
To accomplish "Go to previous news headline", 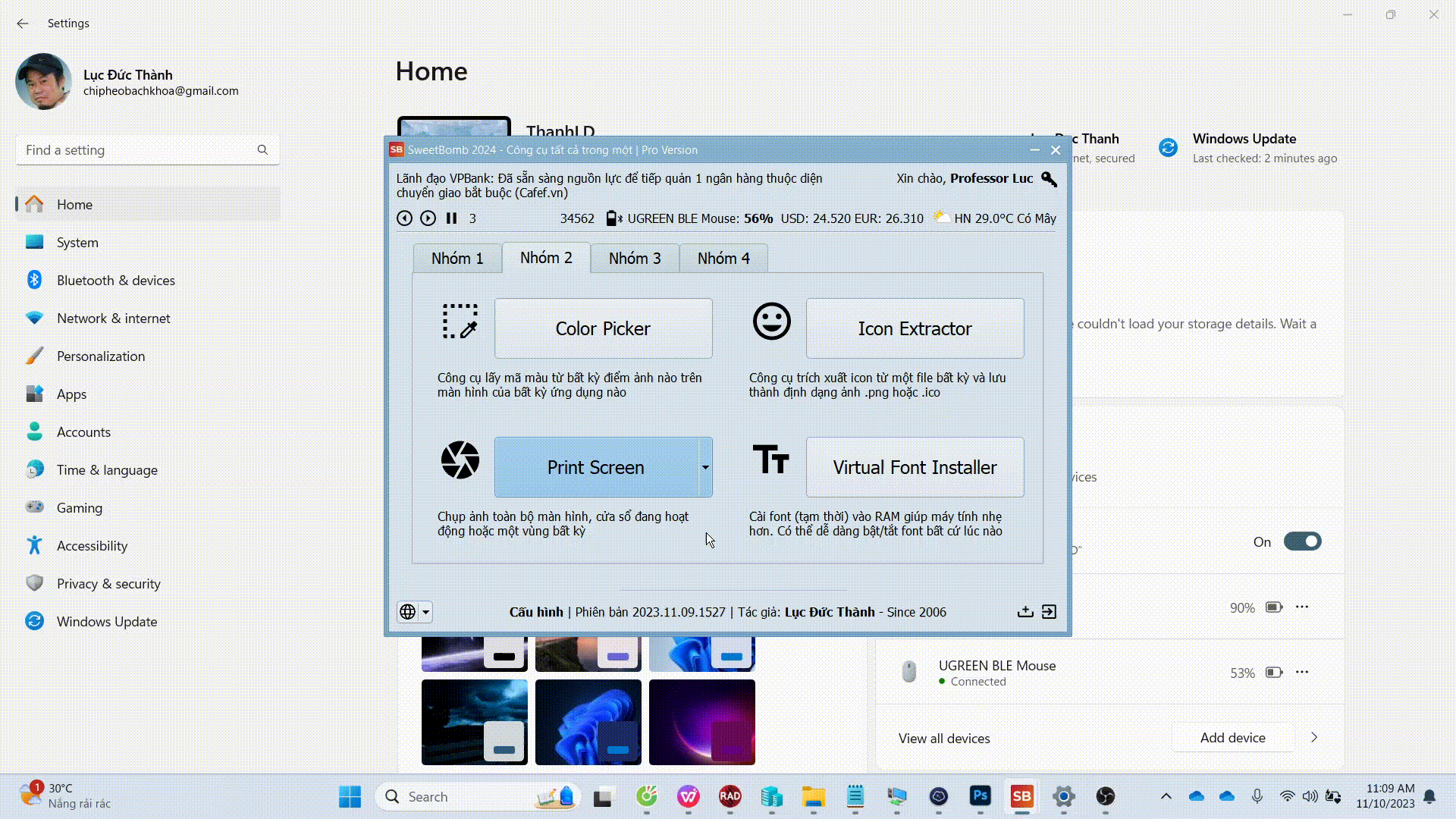I will coord(404,218).
